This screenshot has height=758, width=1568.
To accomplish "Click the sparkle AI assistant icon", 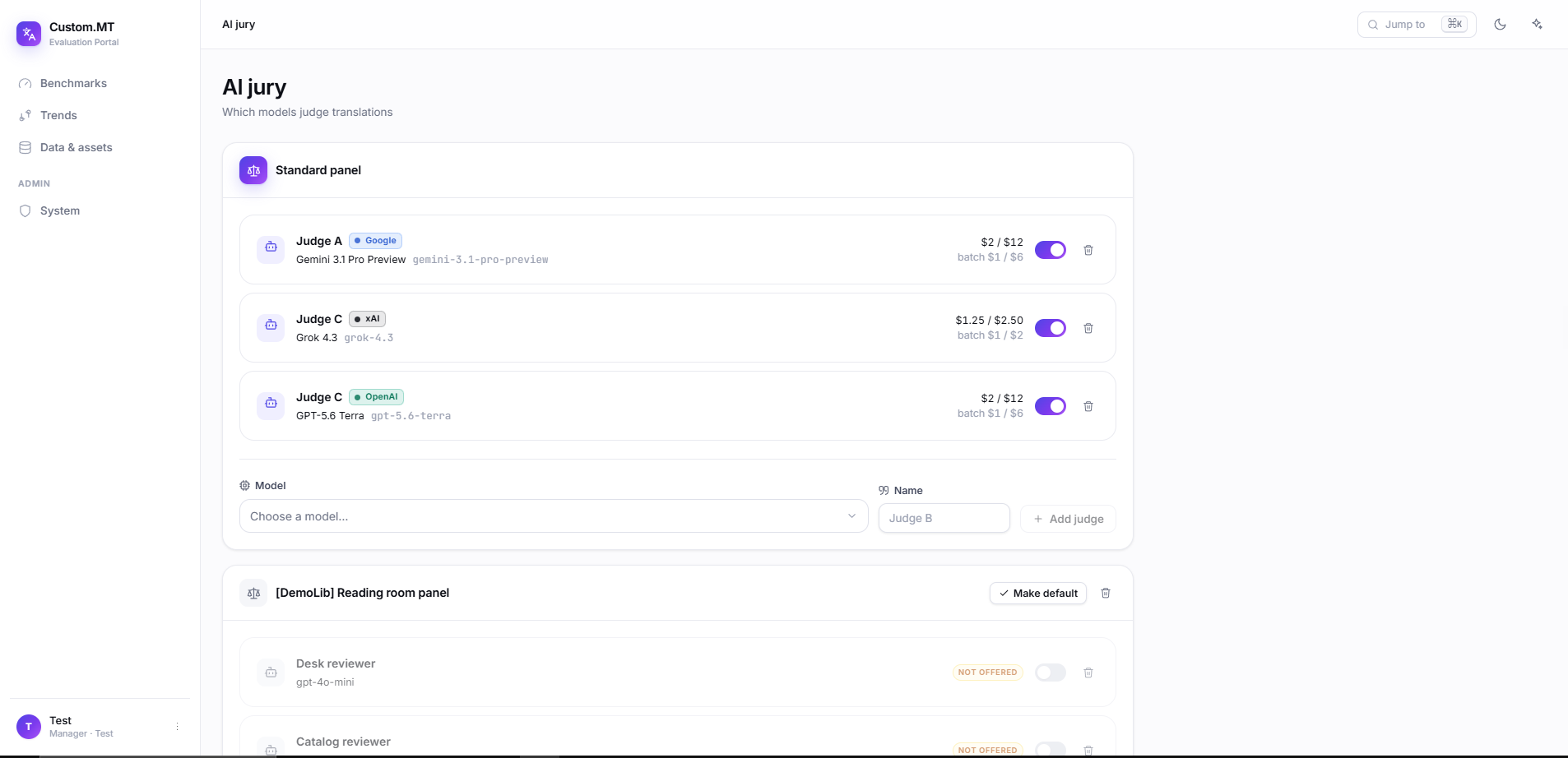I will coord(1537,25).
